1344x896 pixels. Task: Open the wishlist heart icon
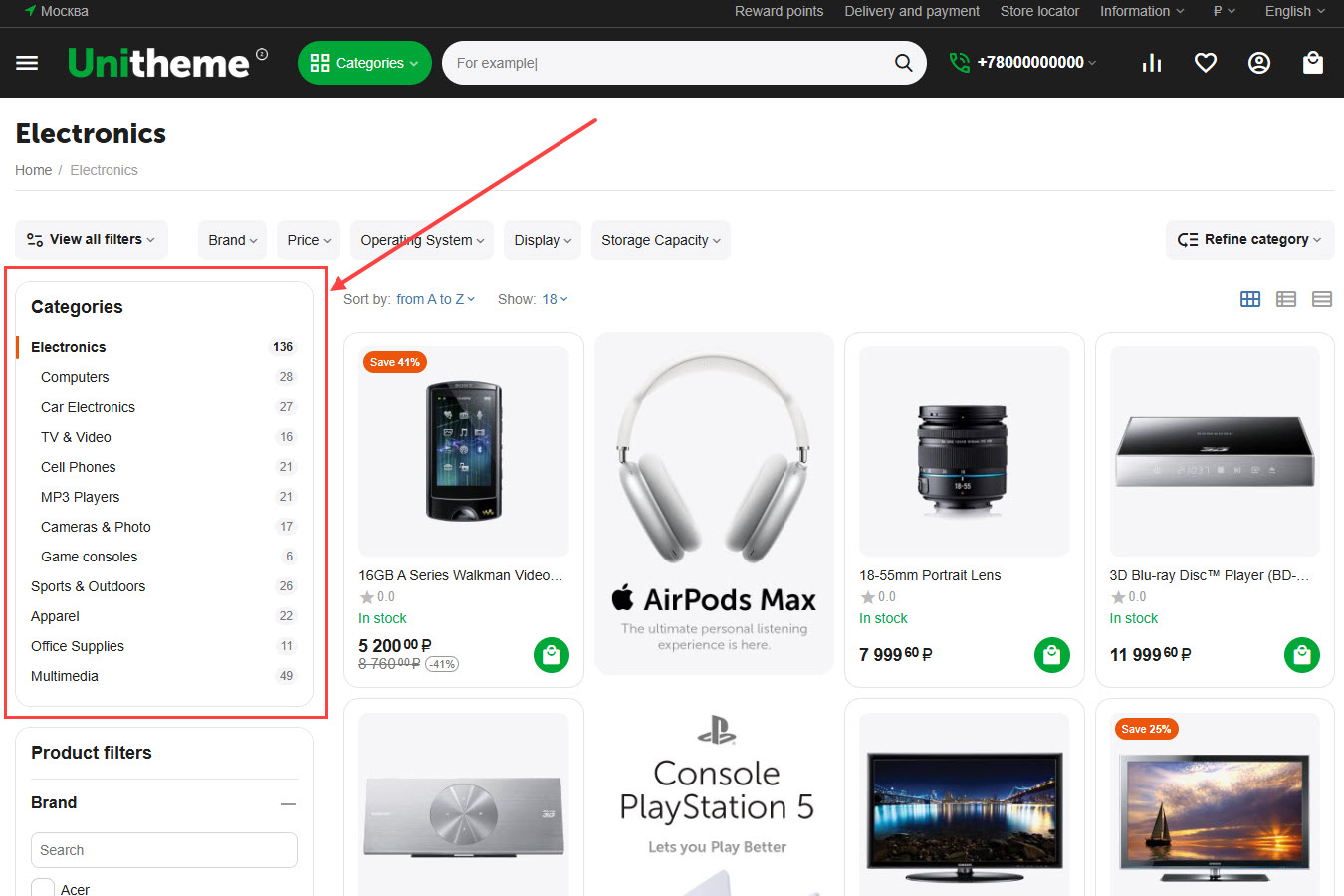[1206, 63]
